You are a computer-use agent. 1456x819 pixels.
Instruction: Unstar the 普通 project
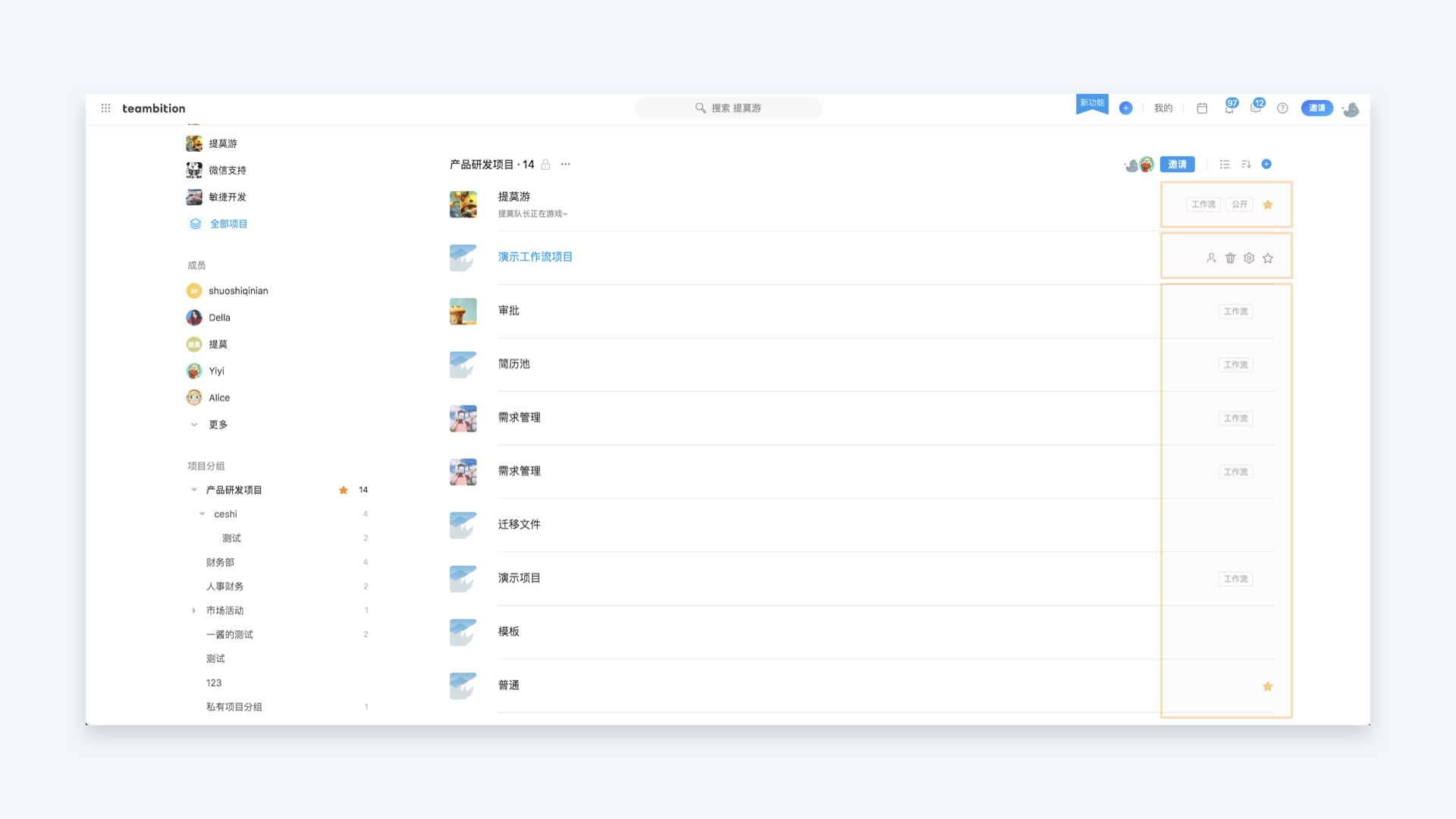click(1268, 686)
